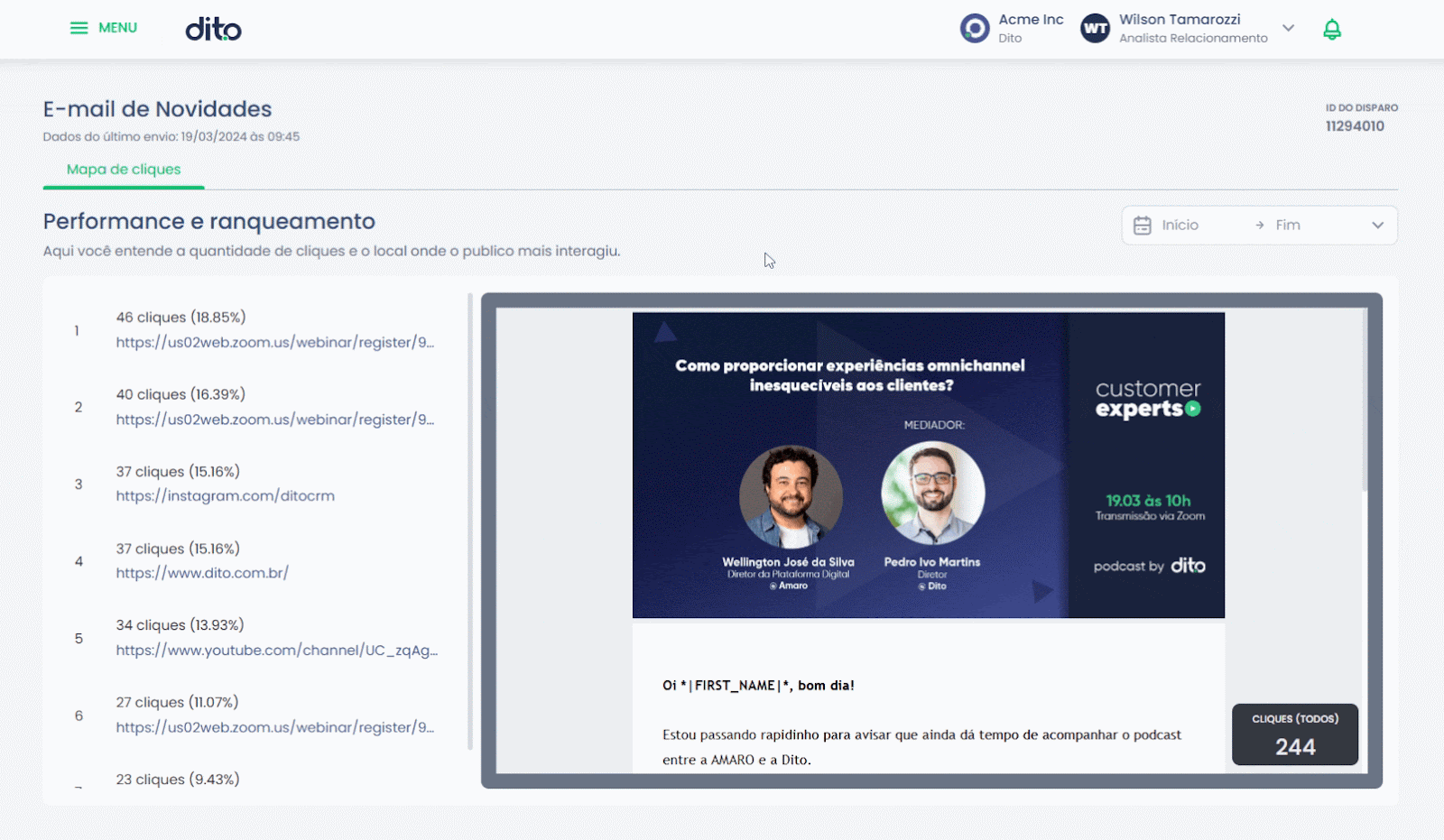The height and width of the screenshot is (840, 1444).
Task: Click the calendar icon in date filter
Action: coord(1142,226)
